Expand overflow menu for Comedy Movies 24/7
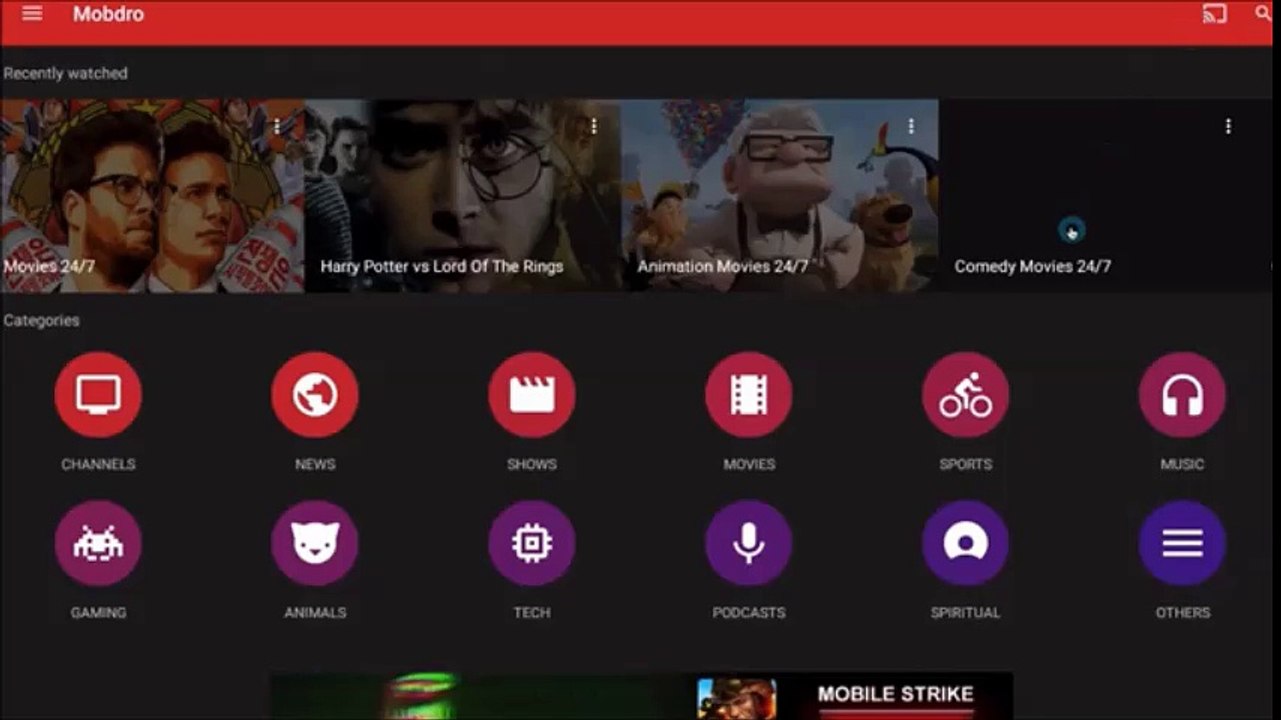This screenshot has width=1281, height=720. tap(1228, 126)
